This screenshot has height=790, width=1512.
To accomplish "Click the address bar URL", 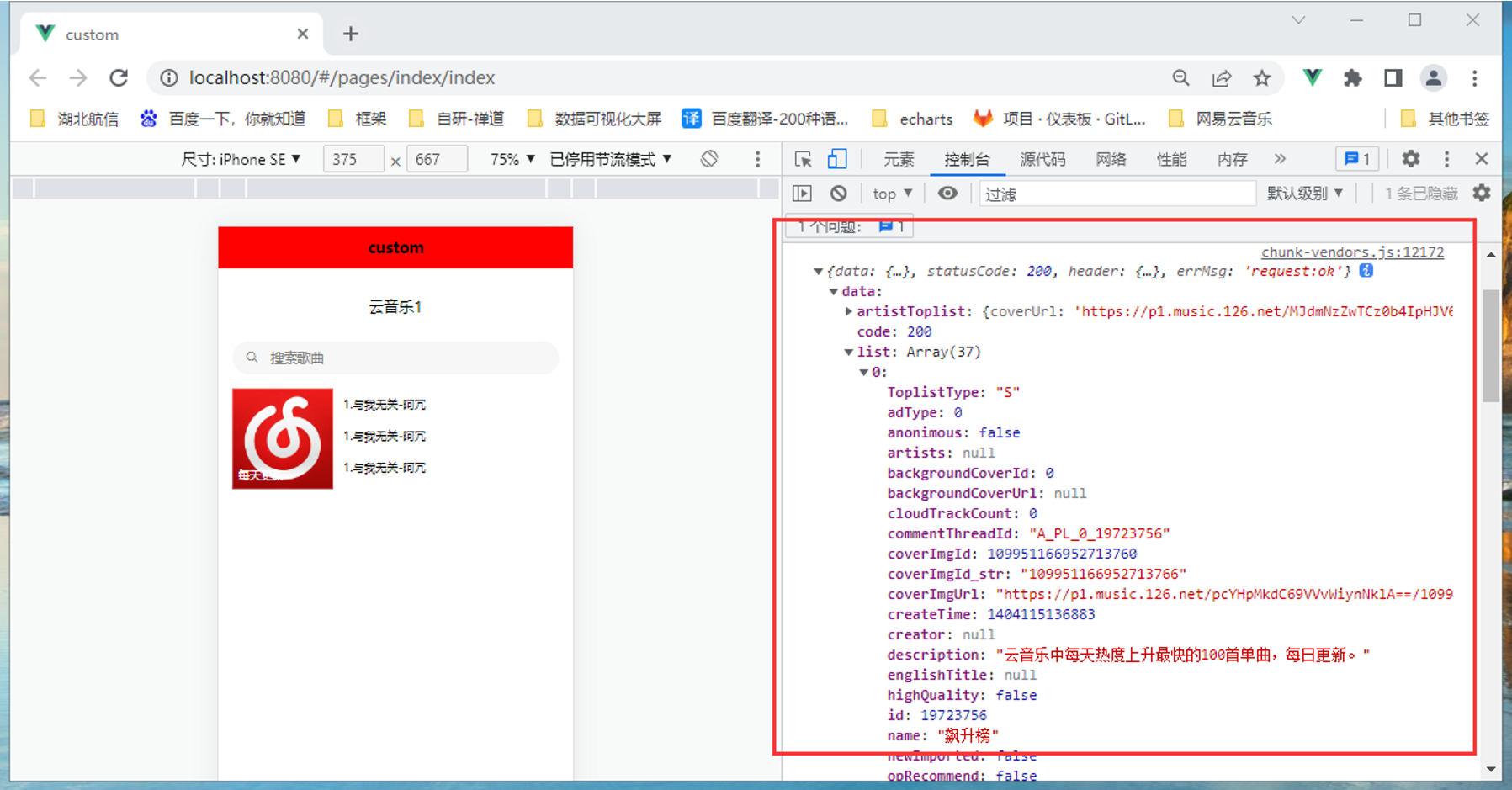I will point(342,78).
